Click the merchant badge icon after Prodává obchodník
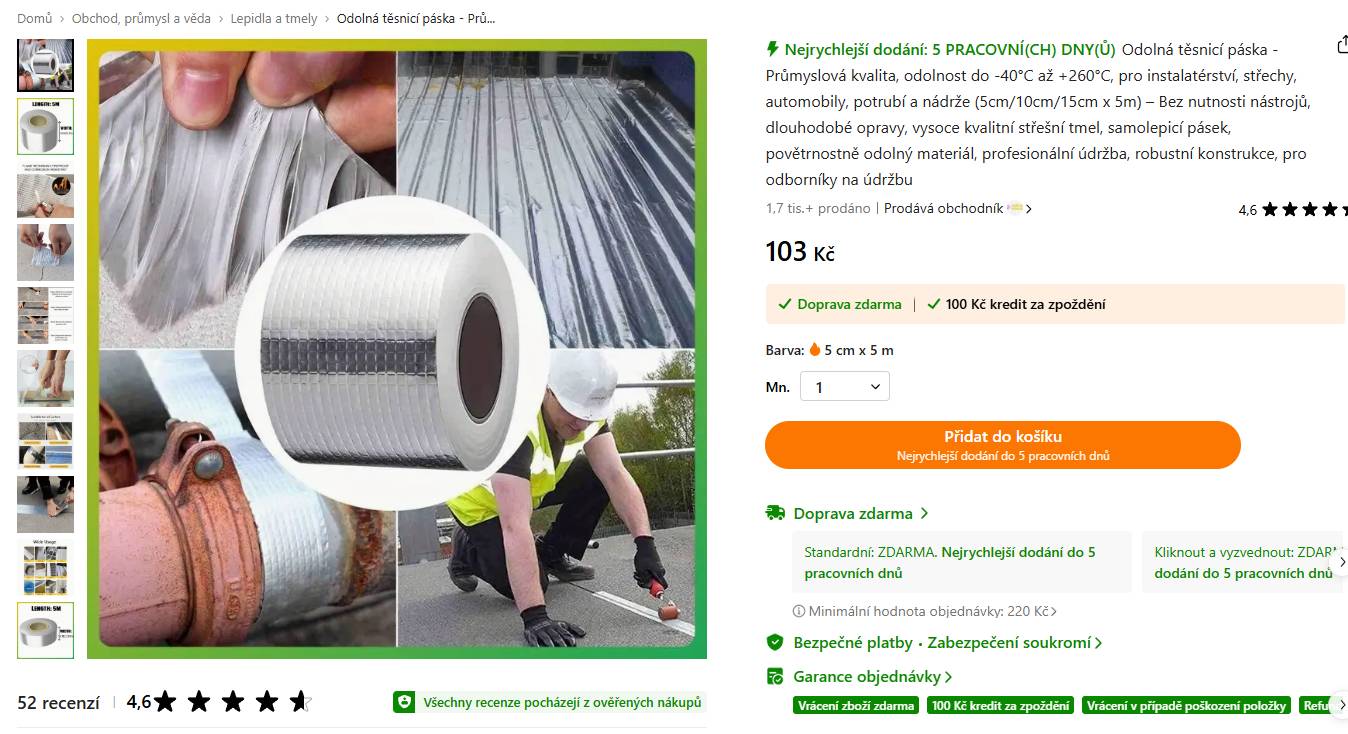The height and width of the screenshot is (734, 1348). coord(1015,208)
